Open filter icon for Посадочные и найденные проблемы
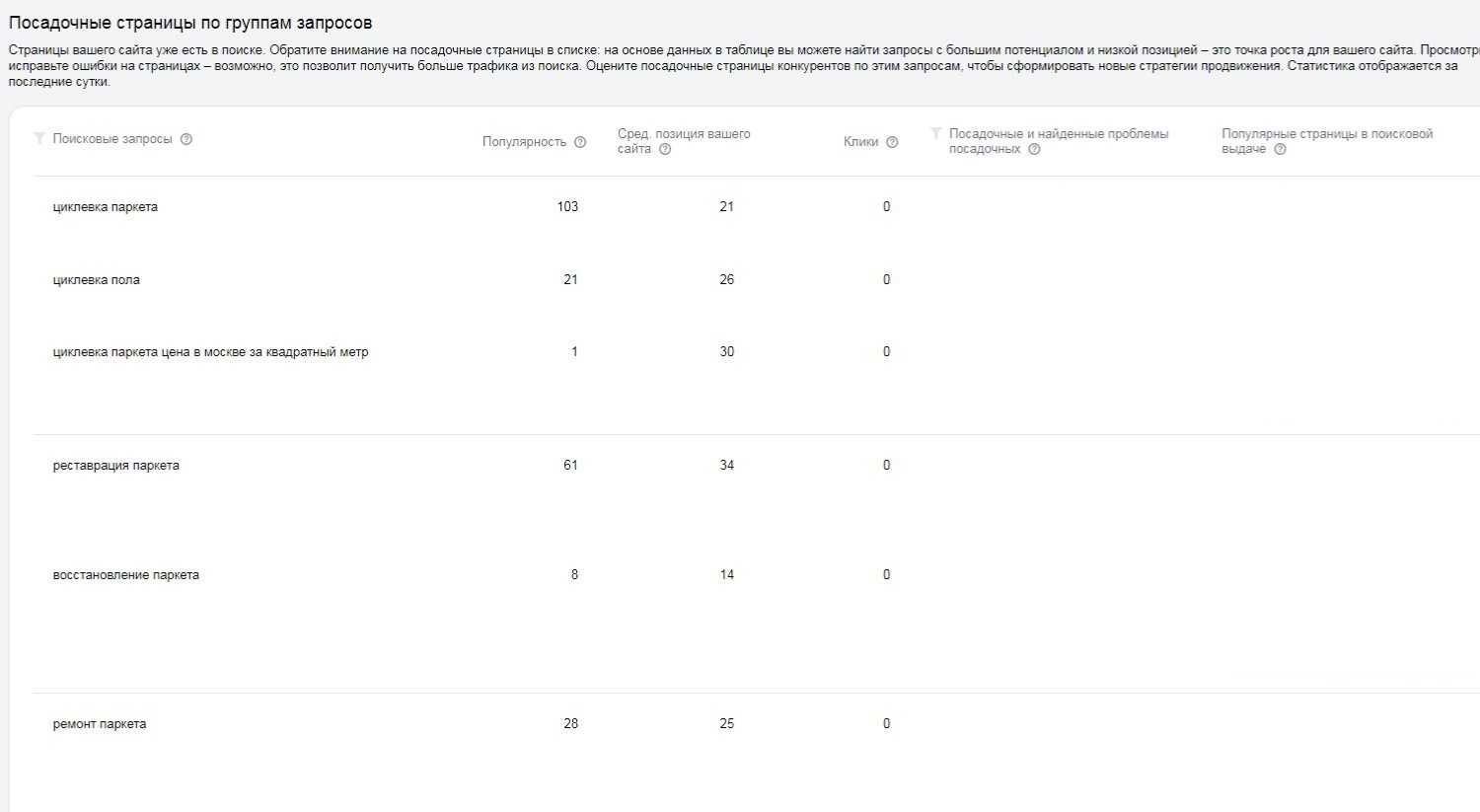 [936, 133]
